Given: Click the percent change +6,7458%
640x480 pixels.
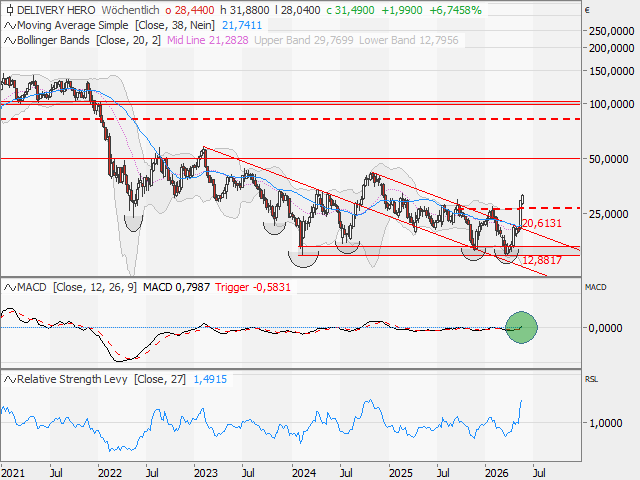Looking at the screenshot, I should (x=456, y=10).
